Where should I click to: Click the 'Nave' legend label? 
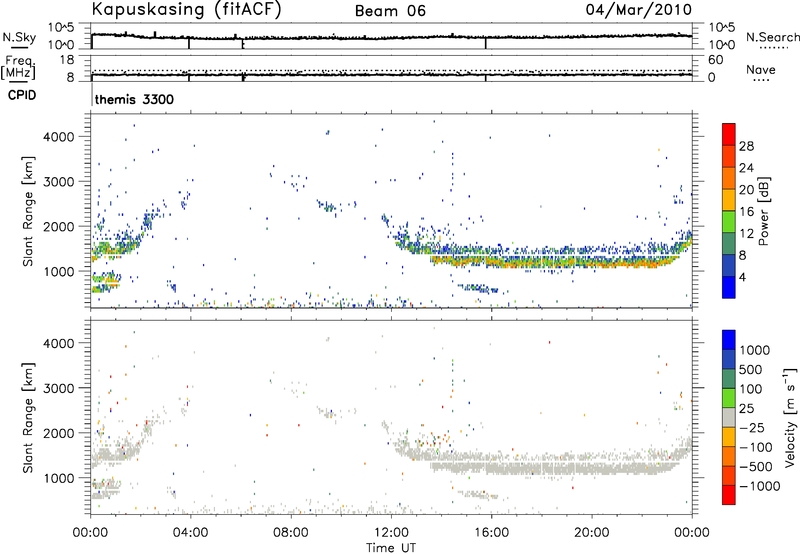click(761, 69)
